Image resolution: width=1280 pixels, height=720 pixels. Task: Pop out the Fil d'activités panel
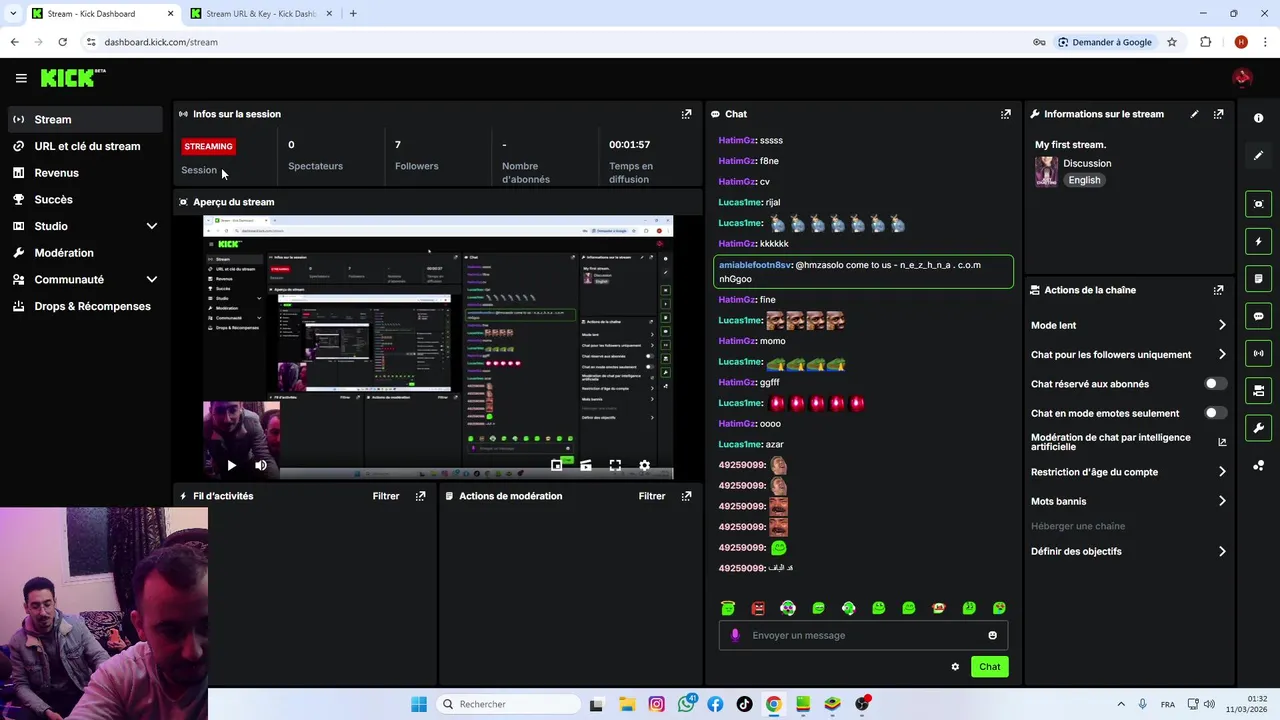(x=420, y=496)
